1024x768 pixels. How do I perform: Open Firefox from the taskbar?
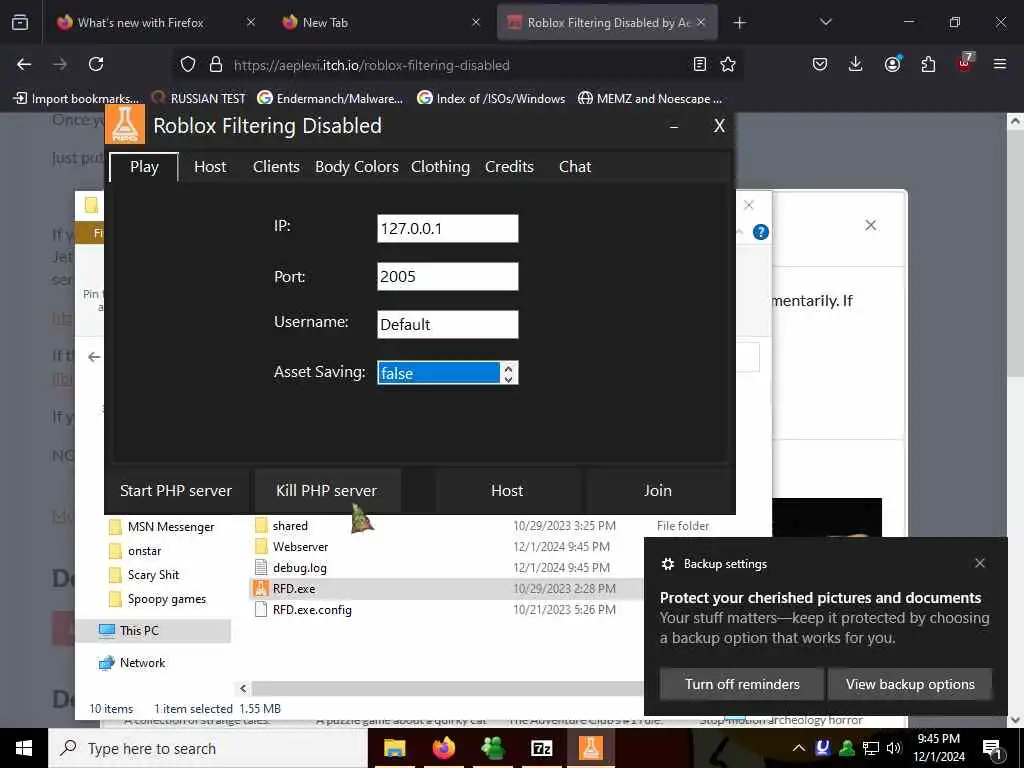[x=443, y=748]
